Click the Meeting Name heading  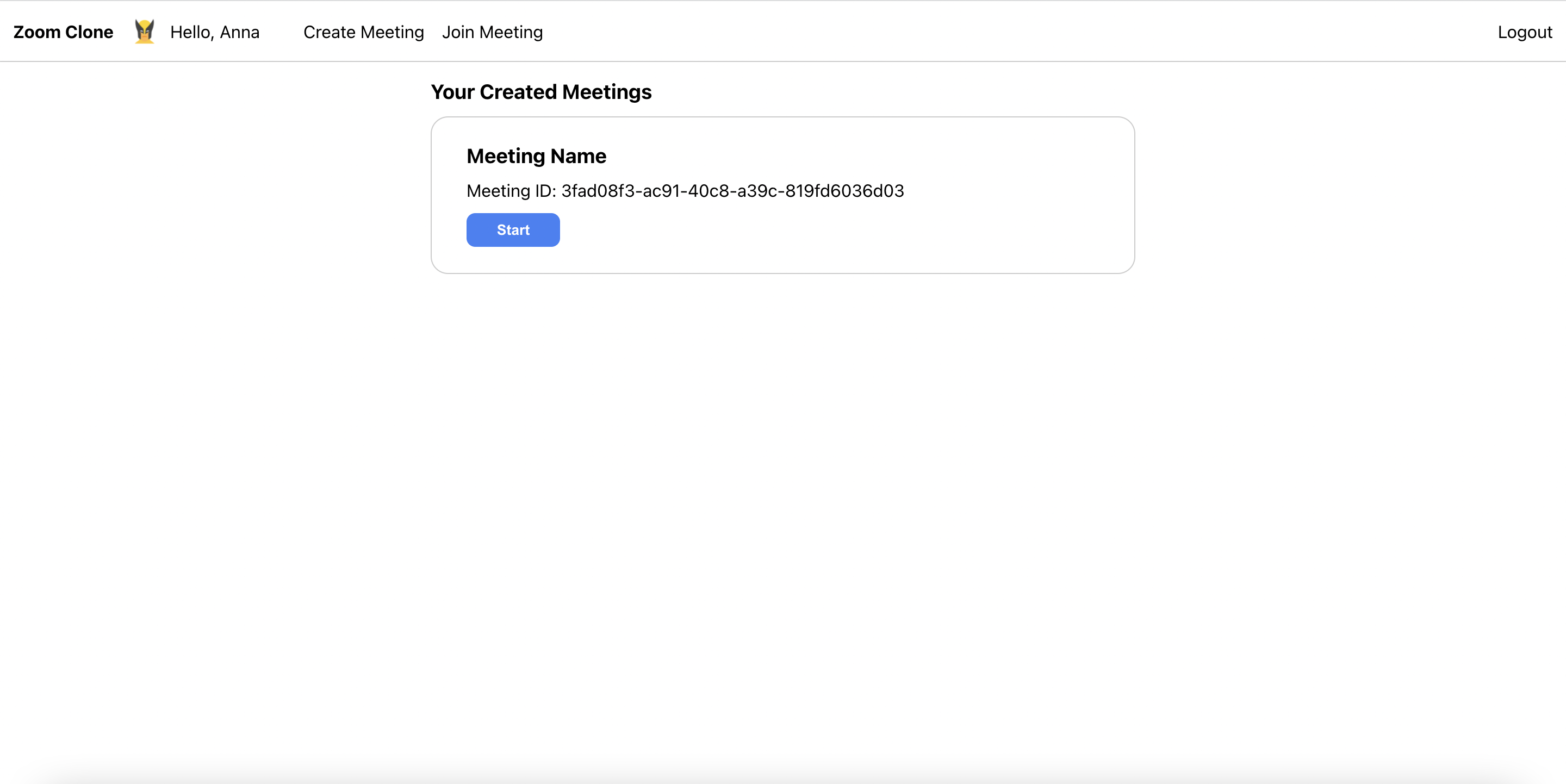536,156
